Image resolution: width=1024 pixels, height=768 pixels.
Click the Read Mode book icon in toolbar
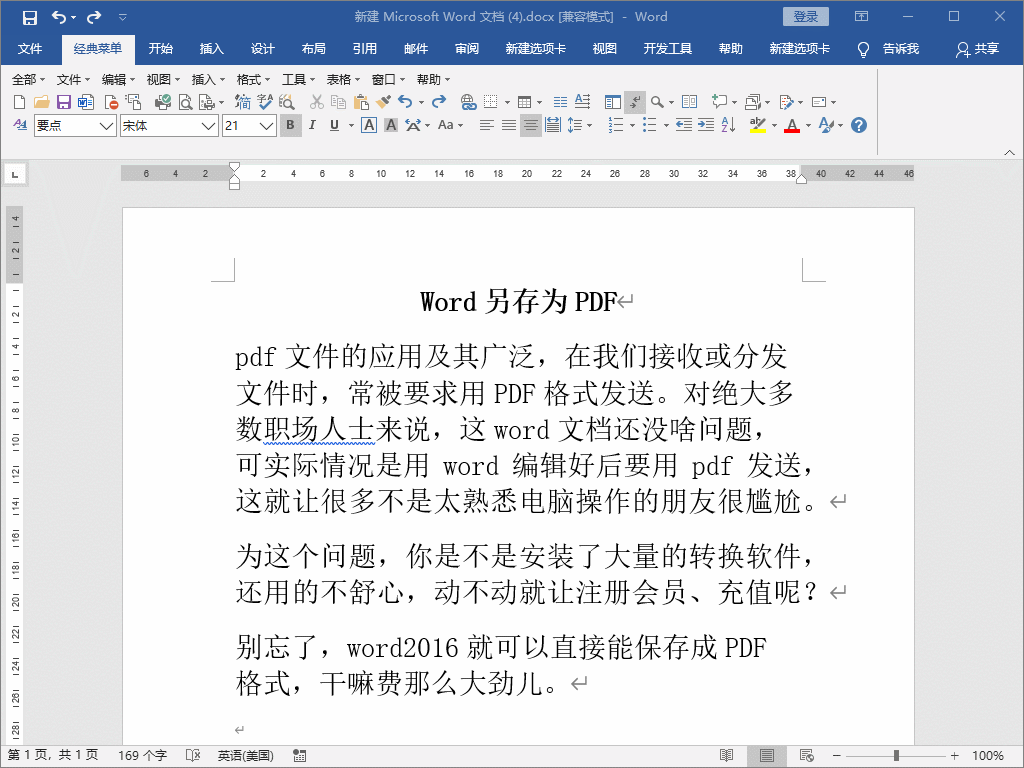pos(689,102)
